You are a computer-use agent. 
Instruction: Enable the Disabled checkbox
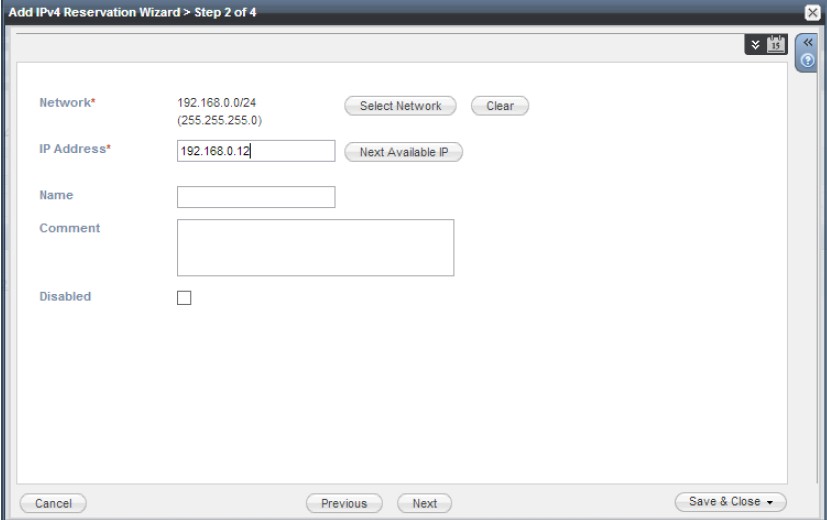184,297
